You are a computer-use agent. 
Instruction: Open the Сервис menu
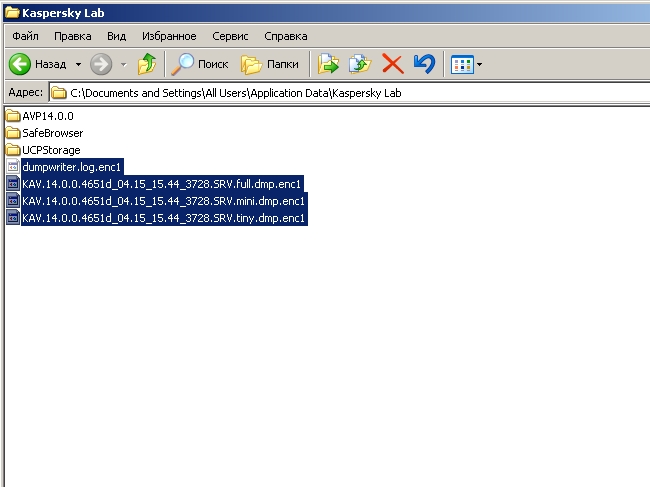pyautogui.click(x=230, y=36)
